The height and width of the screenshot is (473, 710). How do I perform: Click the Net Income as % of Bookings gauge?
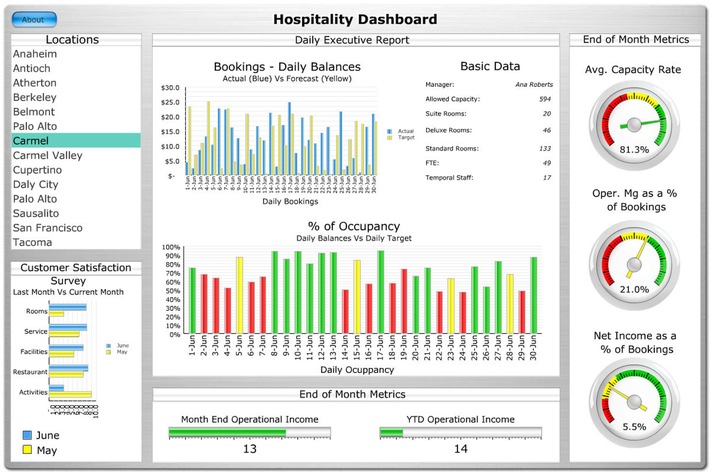(634, 402)
